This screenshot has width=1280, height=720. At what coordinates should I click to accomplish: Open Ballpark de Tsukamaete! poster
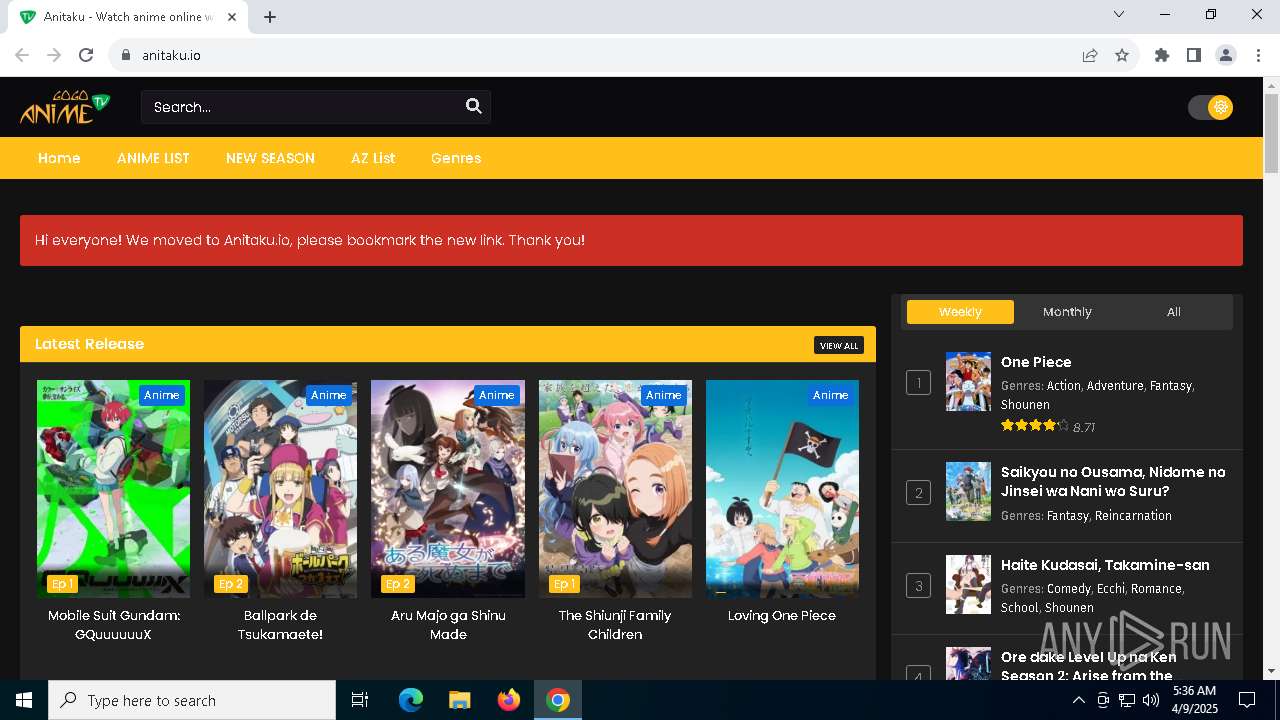click(x=280, y=489)
